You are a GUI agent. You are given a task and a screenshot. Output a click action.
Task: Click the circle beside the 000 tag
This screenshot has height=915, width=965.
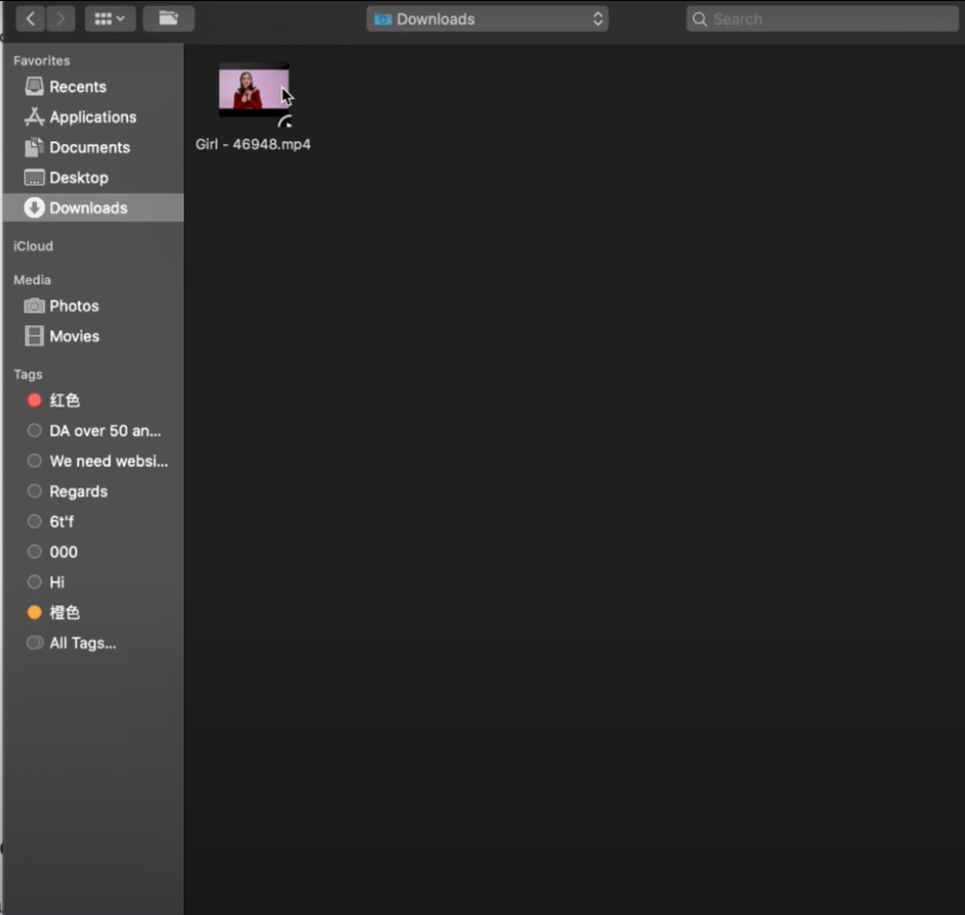point(34,552)
